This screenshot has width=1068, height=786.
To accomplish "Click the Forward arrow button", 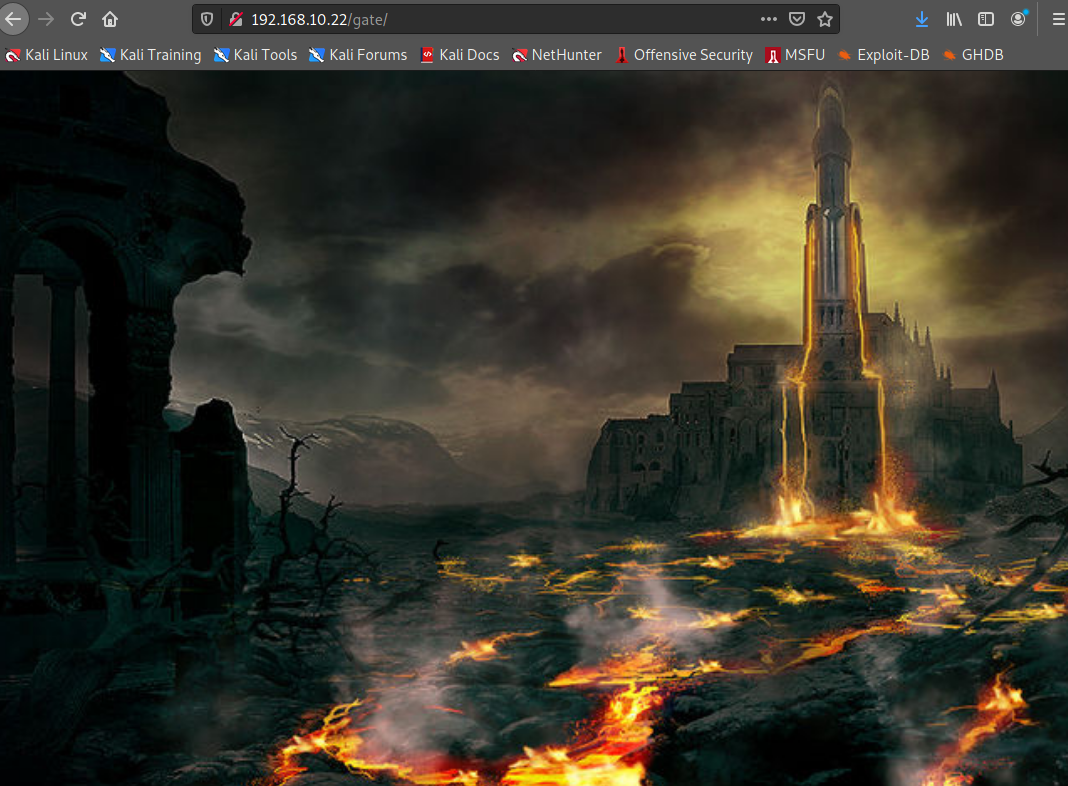I will [46, 19].
